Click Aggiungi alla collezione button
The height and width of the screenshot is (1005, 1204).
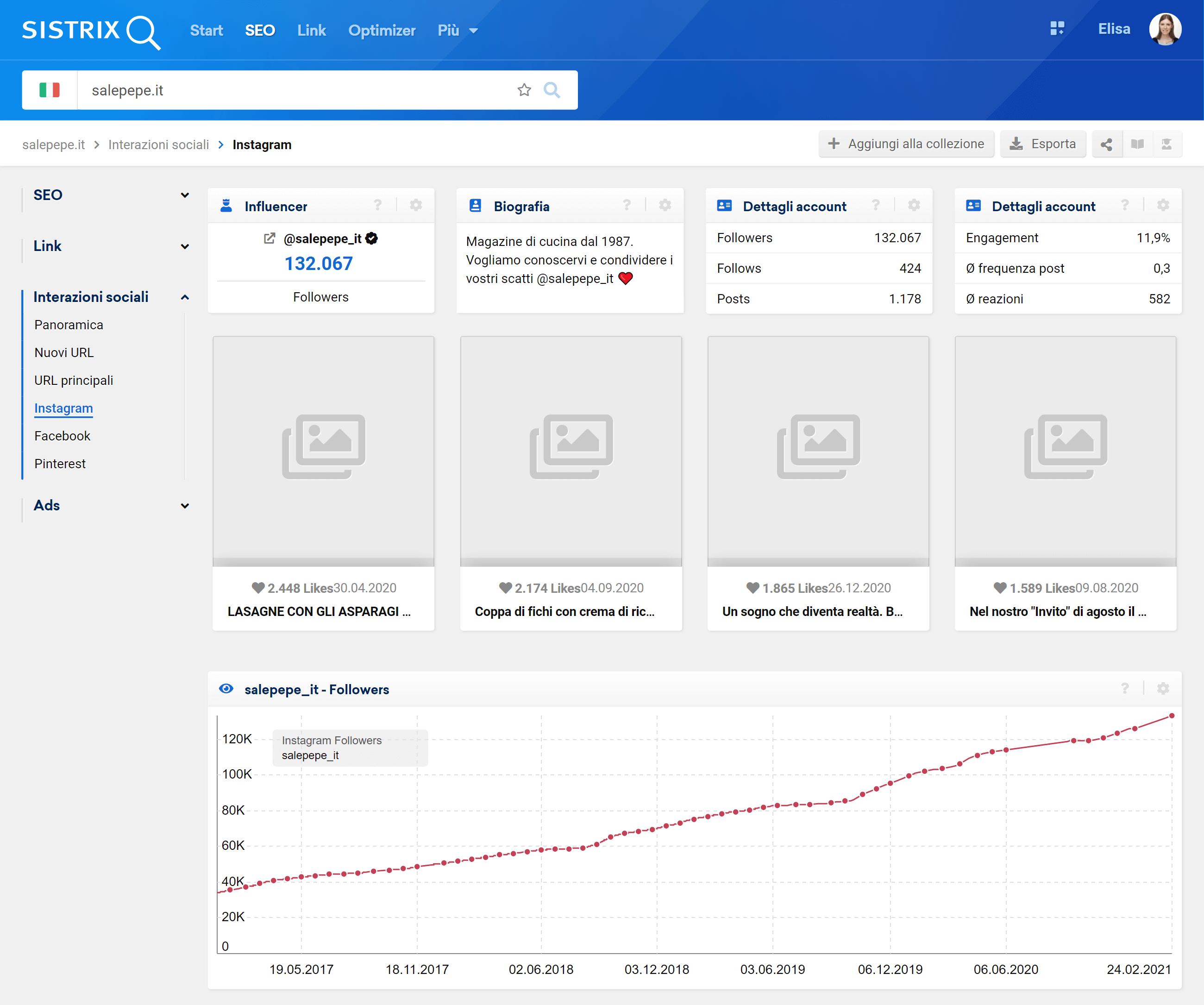[x=906, y=144]
